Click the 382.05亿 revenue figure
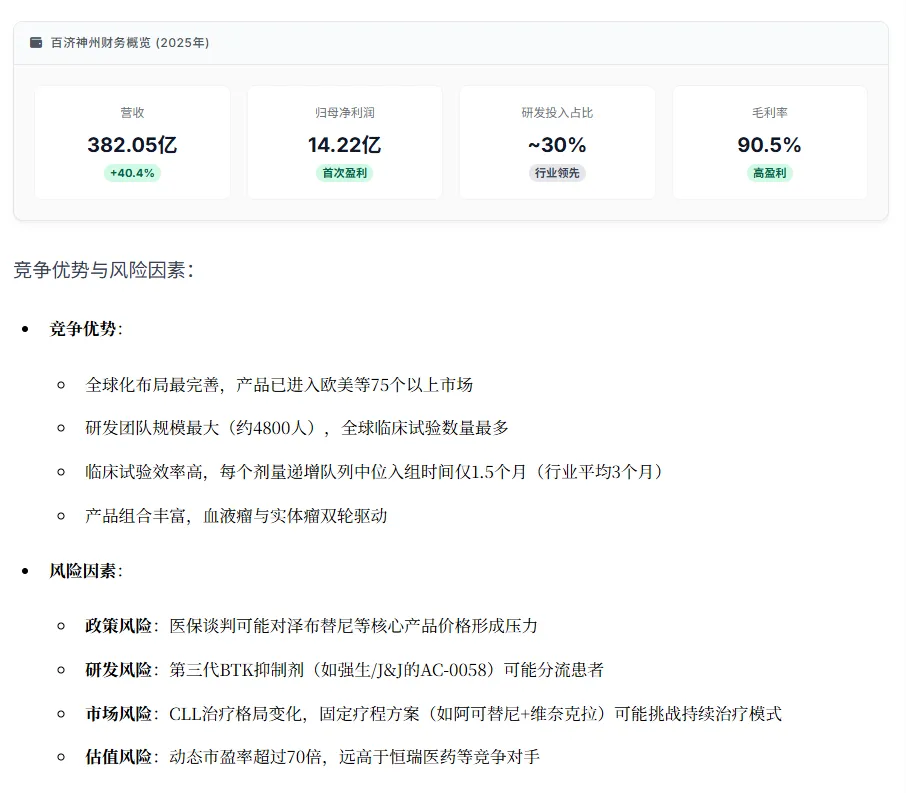The width and height of the screenshot is (906, 793). 132,144
